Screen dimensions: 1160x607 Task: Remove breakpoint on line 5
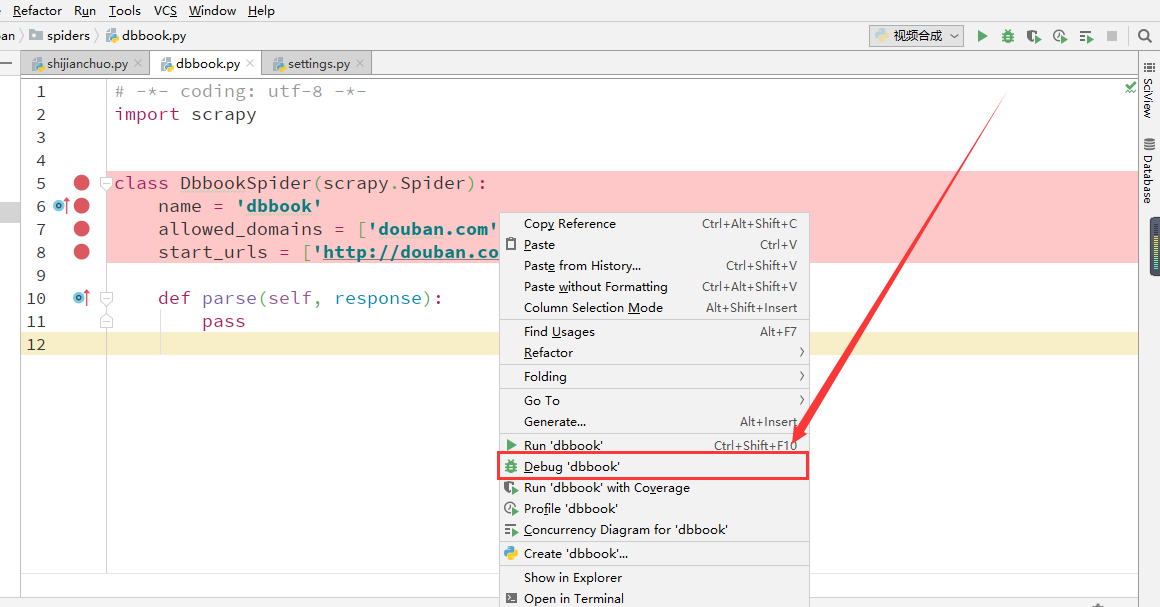click(x=81, y=183)
